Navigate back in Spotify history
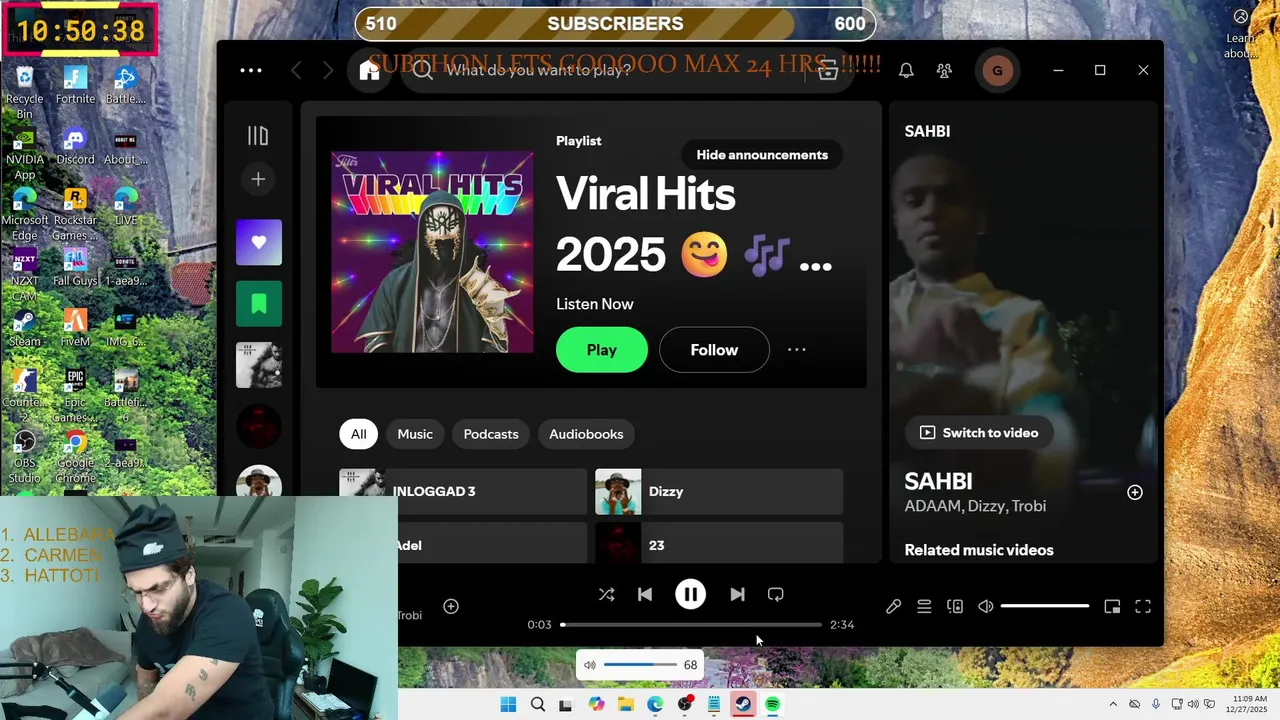 (x=296, y=70)
